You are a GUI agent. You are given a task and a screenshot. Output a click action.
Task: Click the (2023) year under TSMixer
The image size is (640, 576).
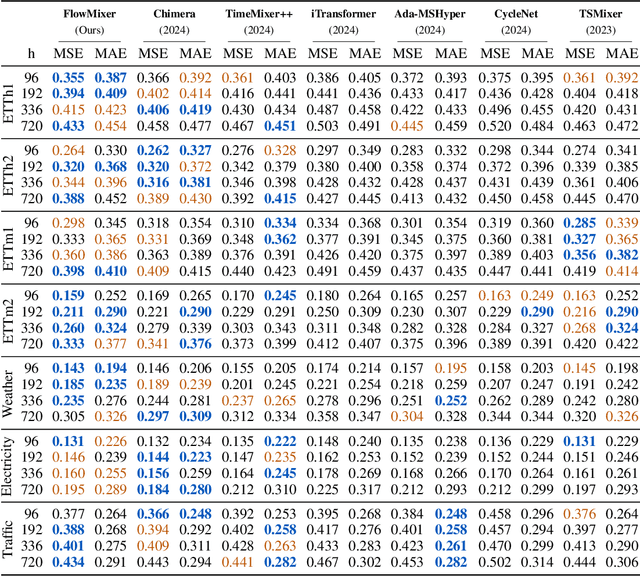[600, 30]
